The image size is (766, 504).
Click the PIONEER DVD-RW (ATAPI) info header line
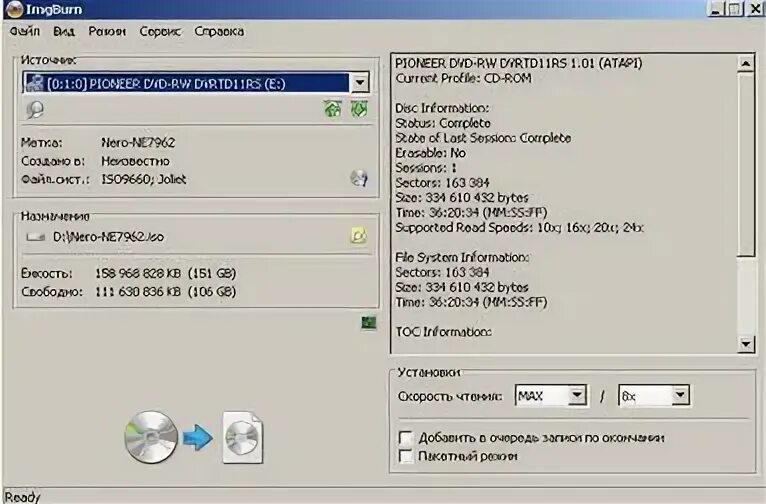coord(519,63)
